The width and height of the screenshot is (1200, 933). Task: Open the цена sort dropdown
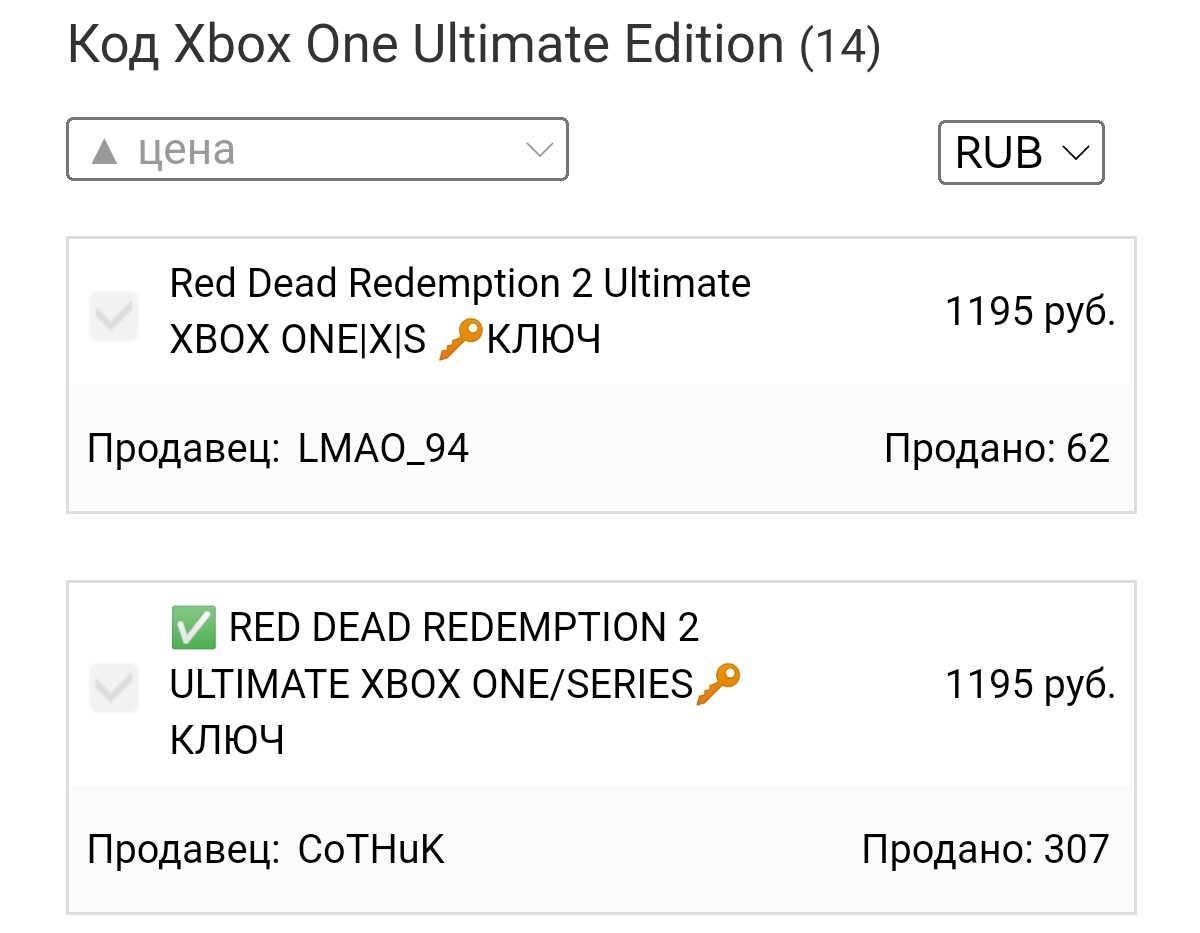click(x=317, y=150)
